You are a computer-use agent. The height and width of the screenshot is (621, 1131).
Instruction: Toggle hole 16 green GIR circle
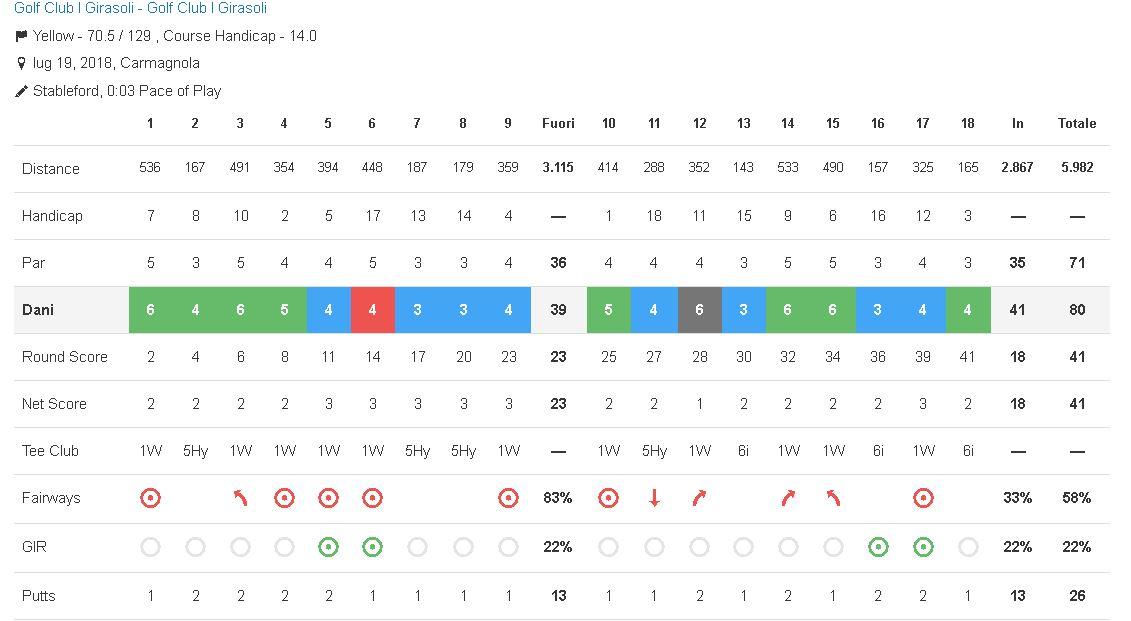pos(878,547)
